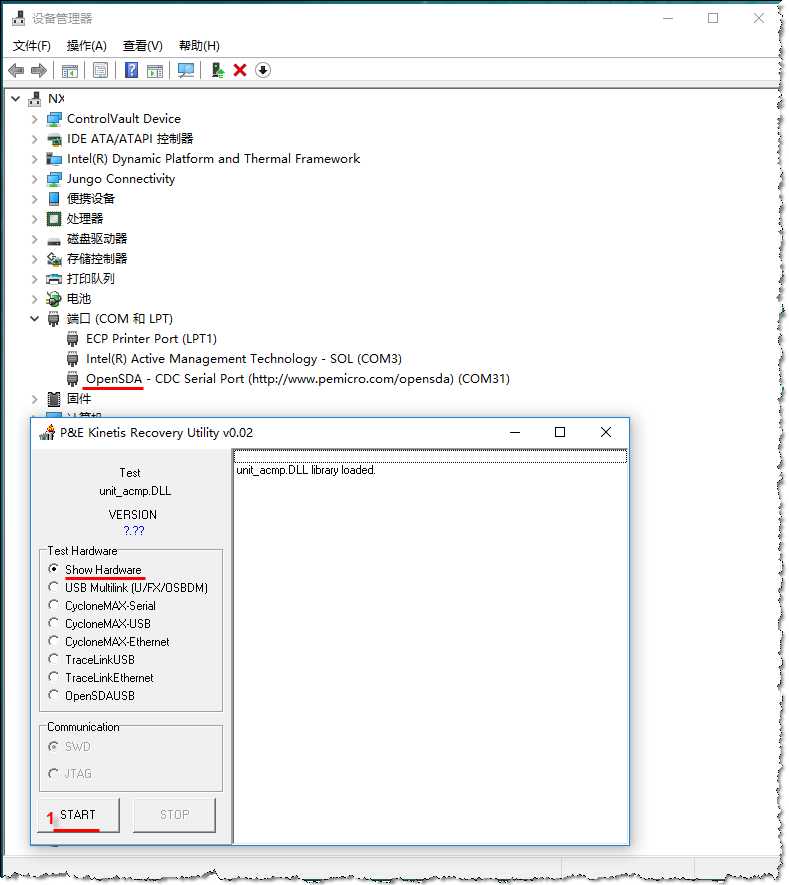Click the 端口 (COM 和 LPT) port icon
Viewport: 789px width, 885px height.
(x=54, y=319)
